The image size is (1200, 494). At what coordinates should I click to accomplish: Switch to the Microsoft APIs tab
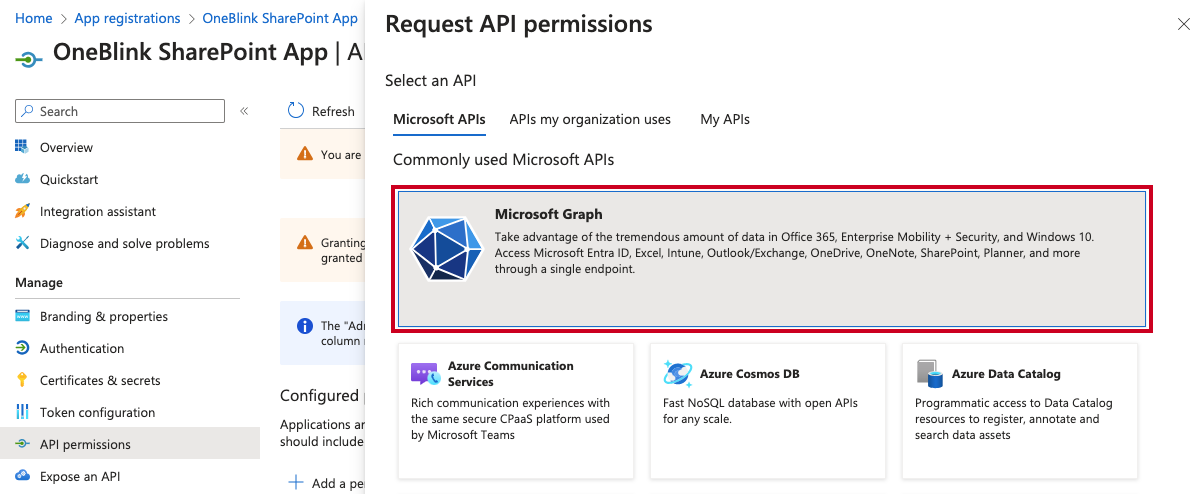tap(439, 119)
